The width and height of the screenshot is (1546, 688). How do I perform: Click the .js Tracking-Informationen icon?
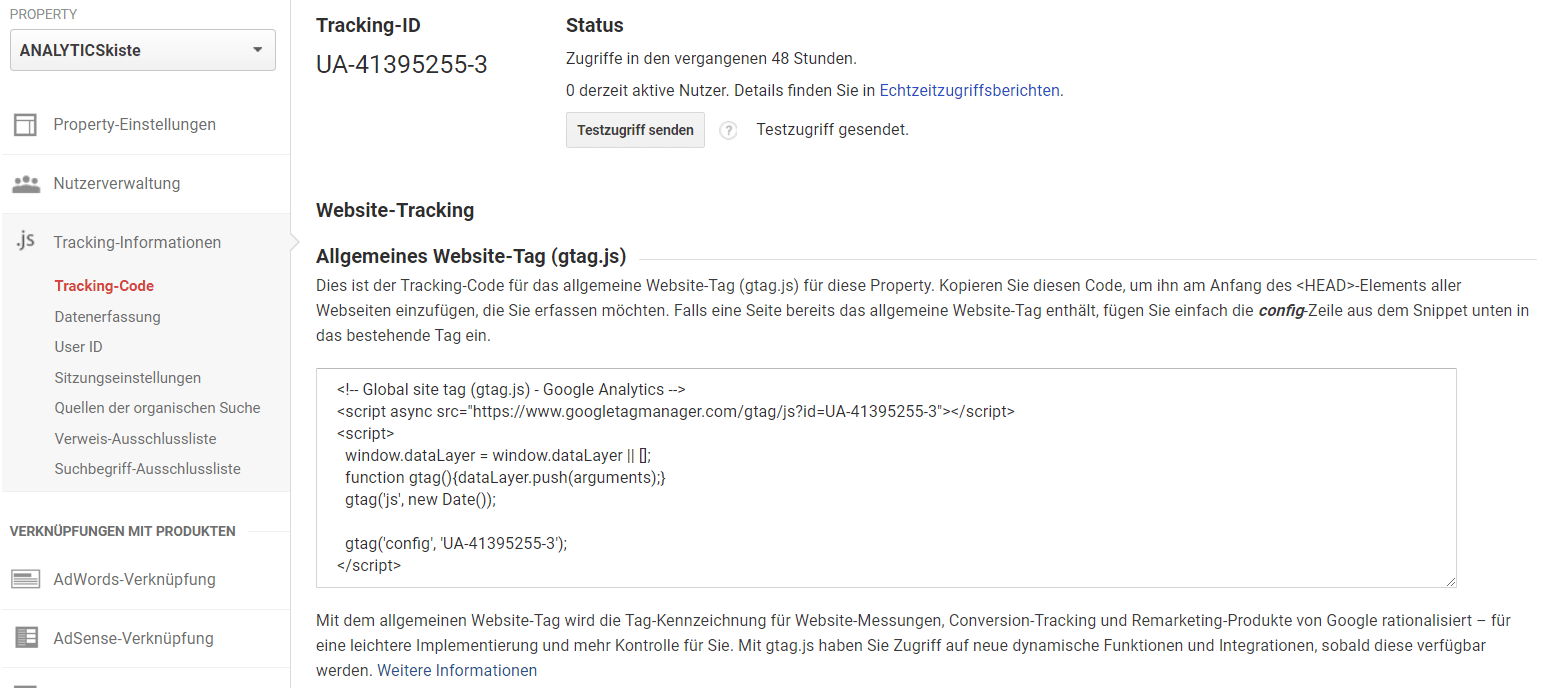(x=26, y=242)
